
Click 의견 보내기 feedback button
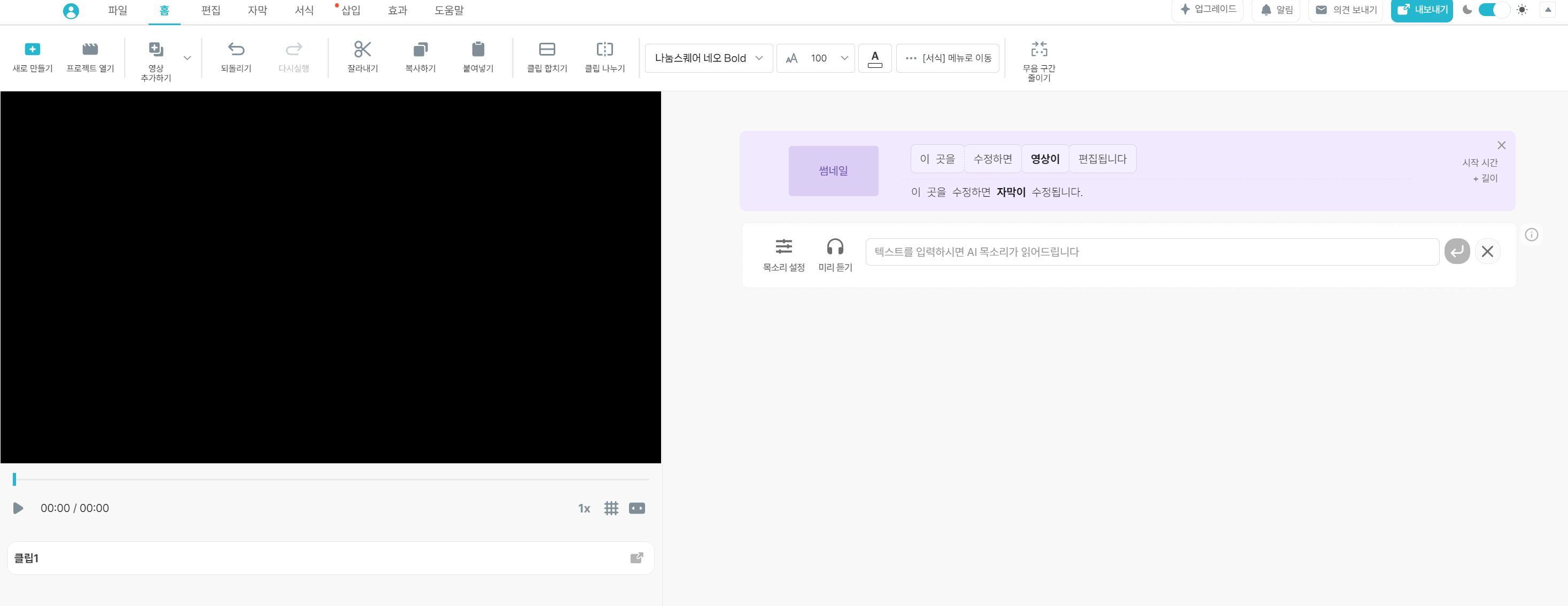[1346, 10]
